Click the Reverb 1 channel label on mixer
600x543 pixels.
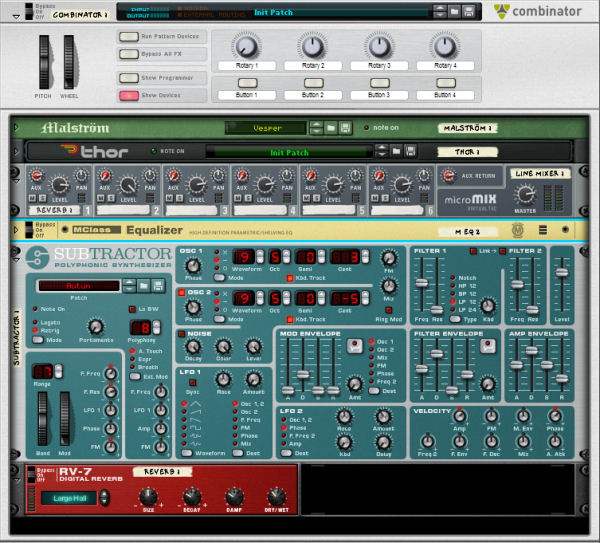pos(54,210)
